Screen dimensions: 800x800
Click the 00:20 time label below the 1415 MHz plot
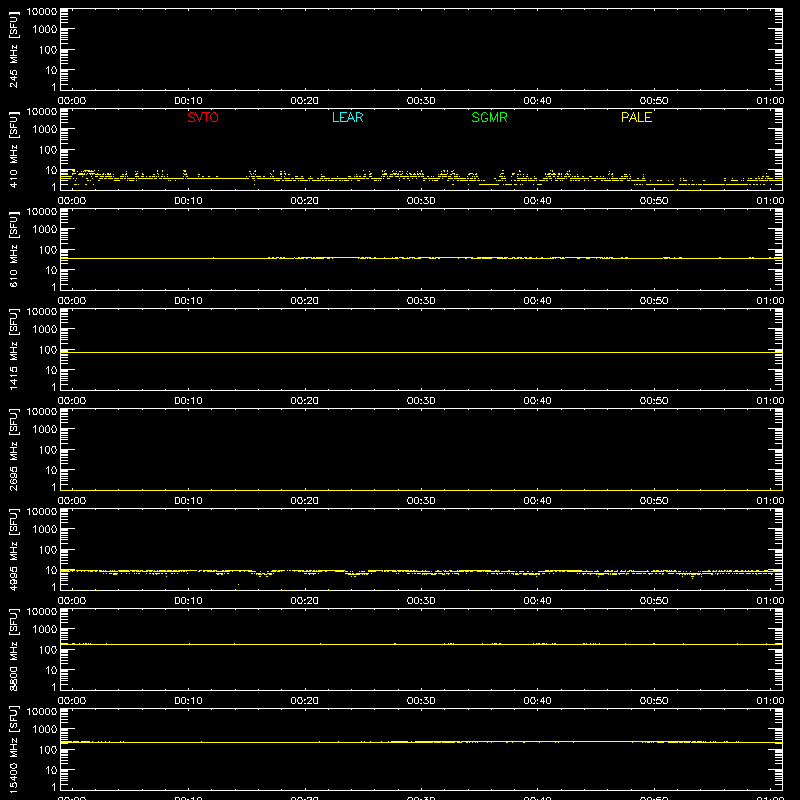click(x=305, y=401)
